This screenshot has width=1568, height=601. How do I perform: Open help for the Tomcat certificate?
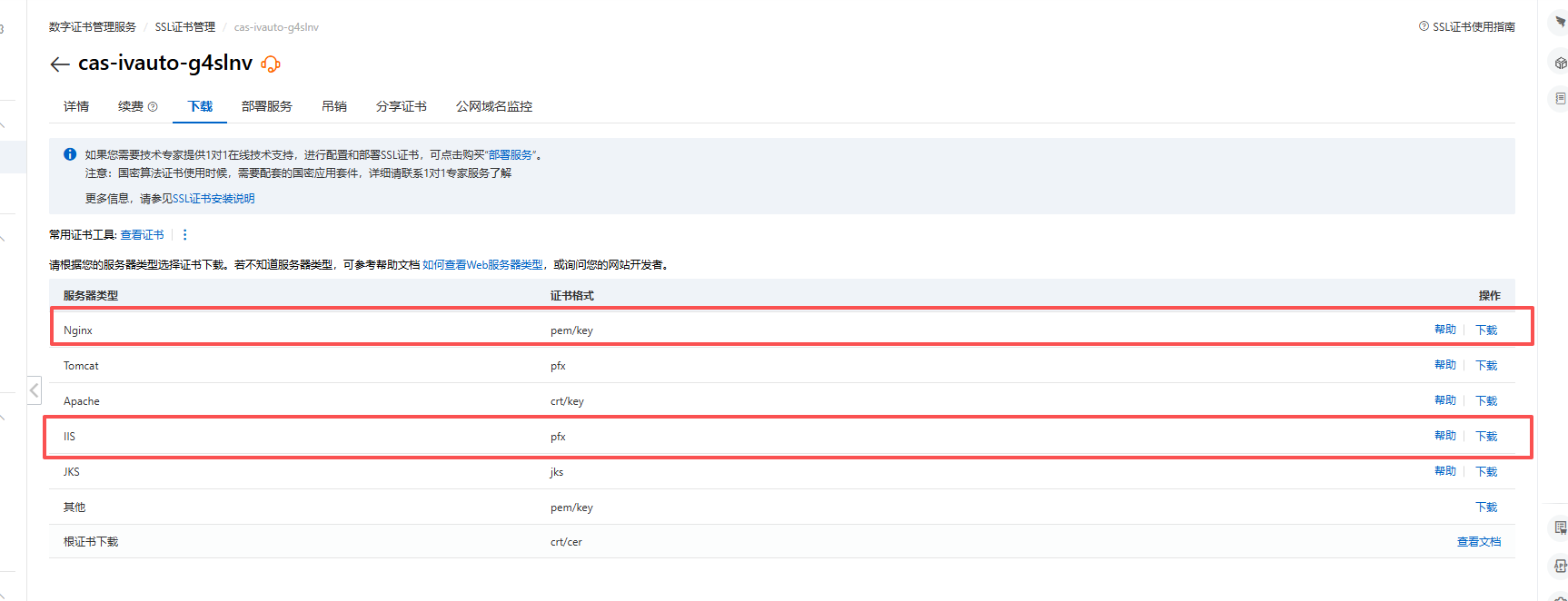click(1444, 365)
